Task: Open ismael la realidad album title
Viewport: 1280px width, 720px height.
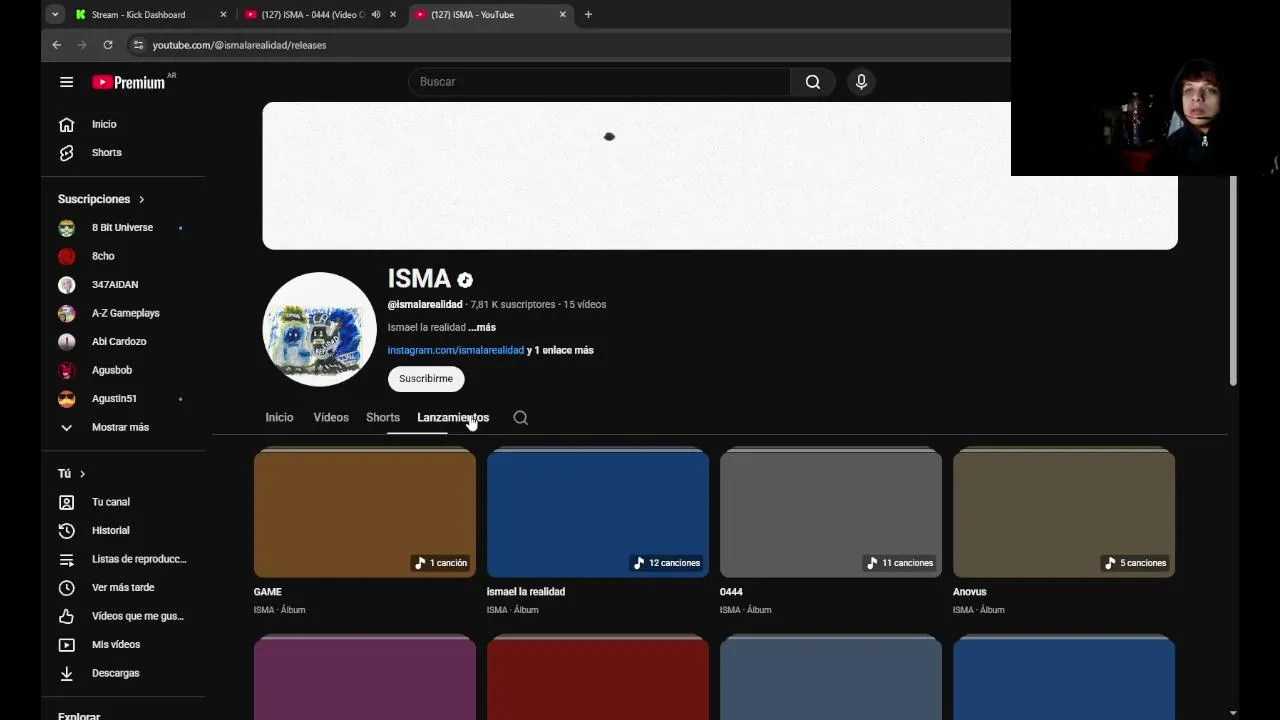Action: (526, 592)
